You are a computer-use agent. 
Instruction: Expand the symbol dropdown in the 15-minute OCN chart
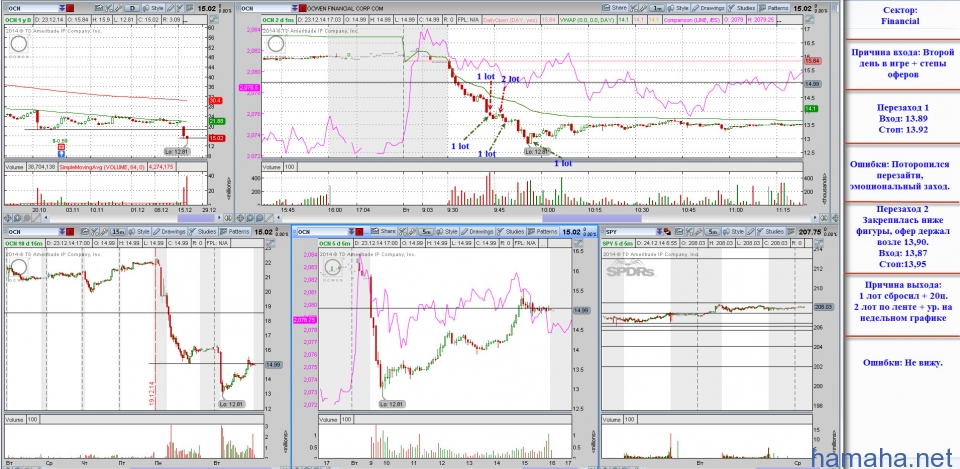(x=62, y=232)
